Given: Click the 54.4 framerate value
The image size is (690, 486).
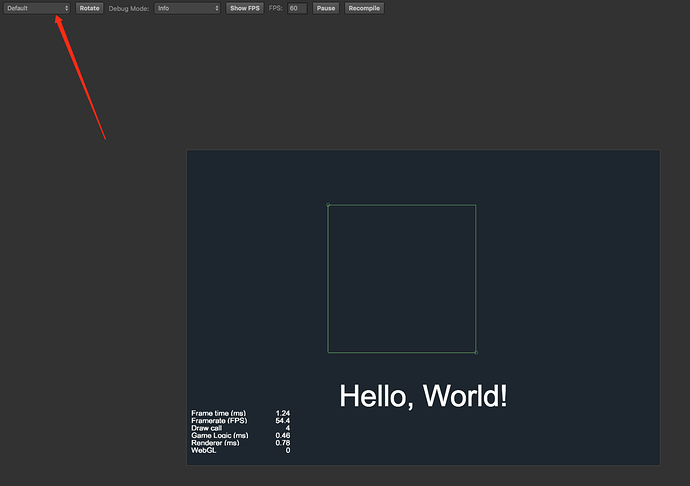Looking at the screenshot, I should click(x=283, y=420).
